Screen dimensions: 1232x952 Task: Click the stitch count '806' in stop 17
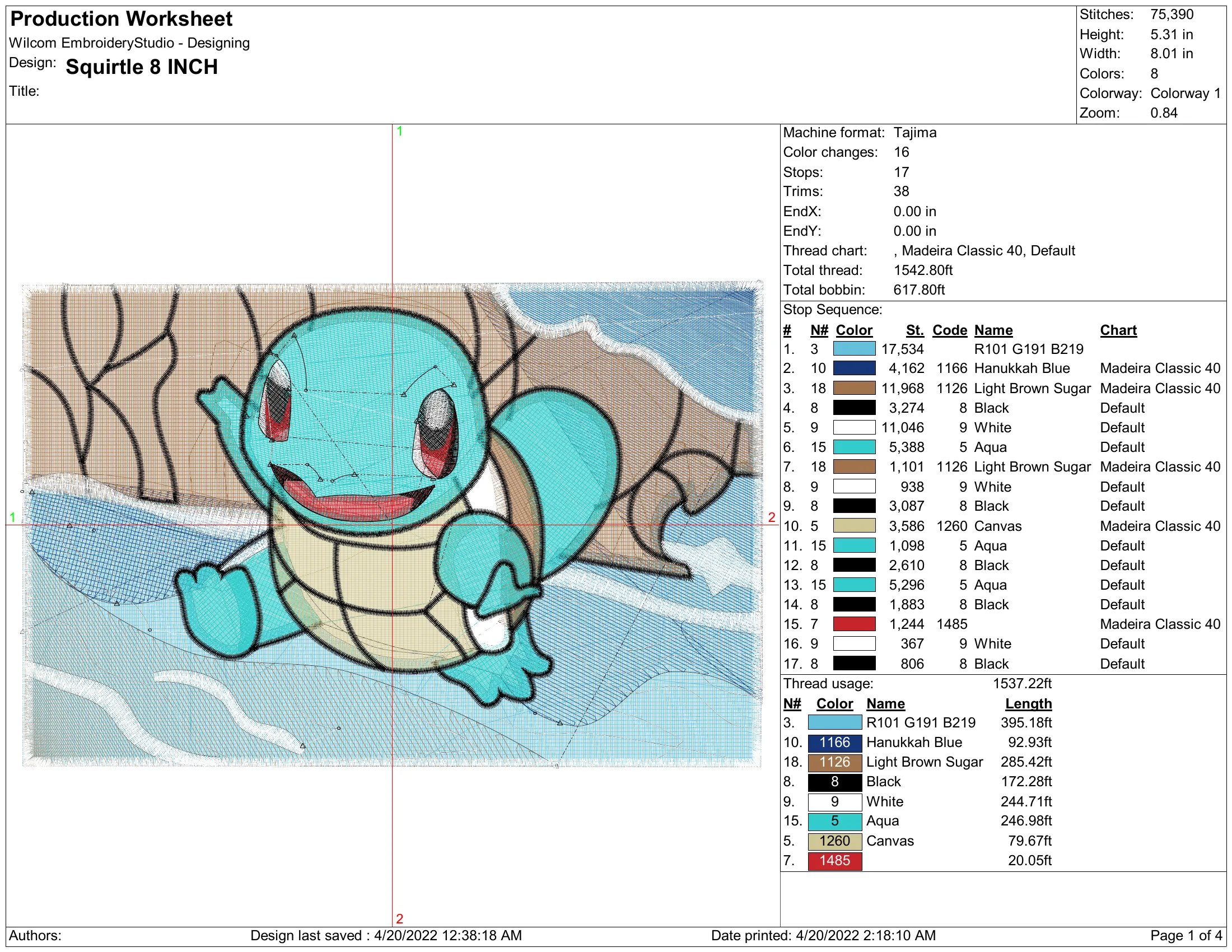pyautogui.click(x=912, y=664)
